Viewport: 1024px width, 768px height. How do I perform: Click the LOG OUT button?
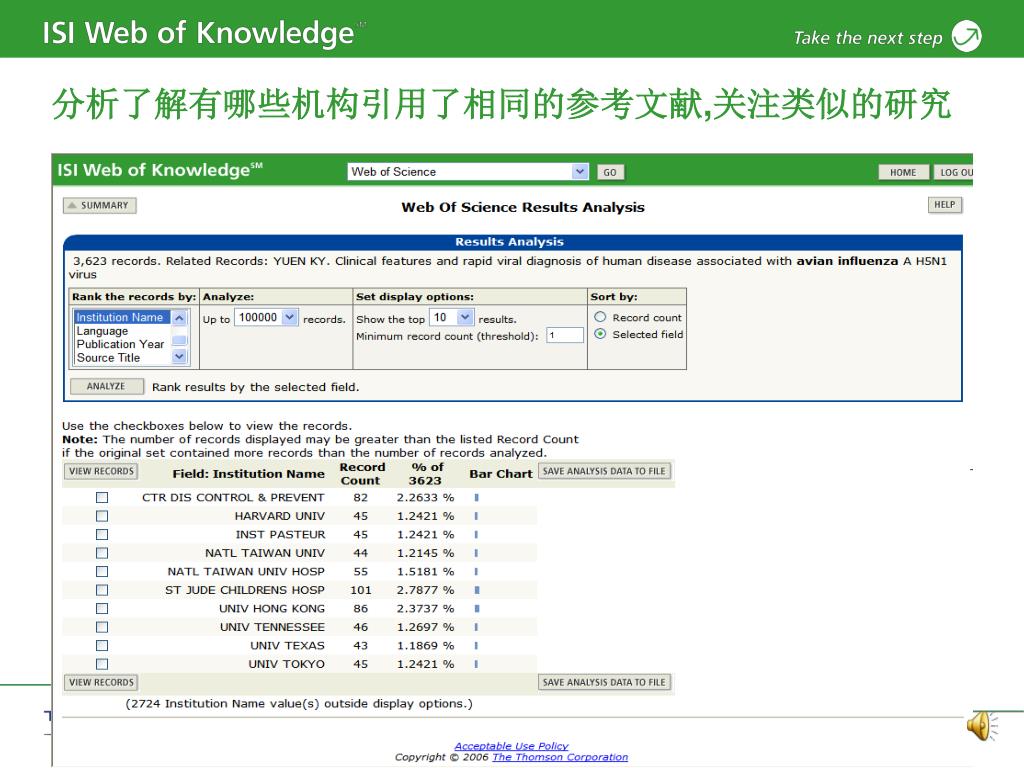tap(953, 172)
